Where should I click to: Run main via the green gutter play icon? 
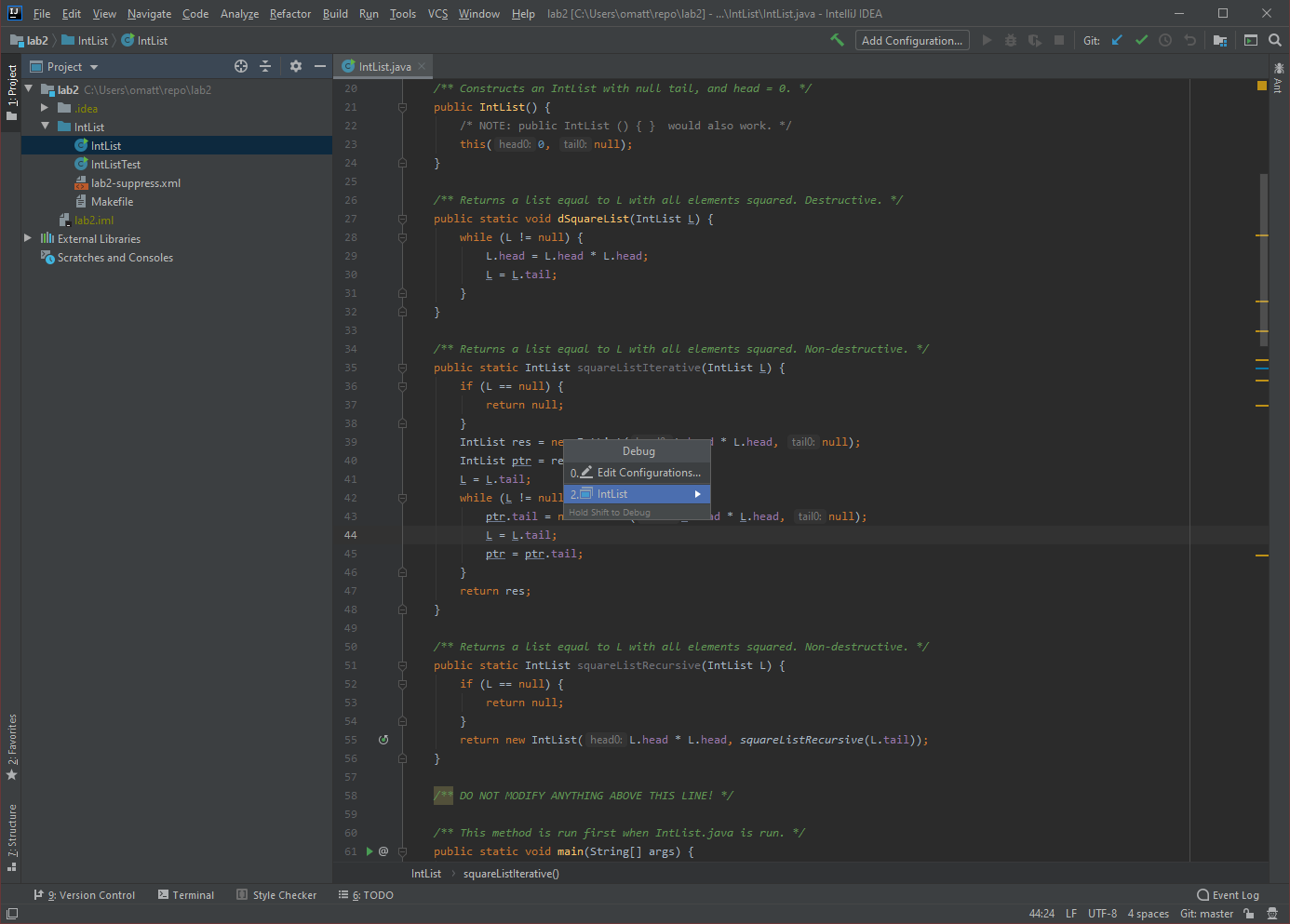click(370, 851)
